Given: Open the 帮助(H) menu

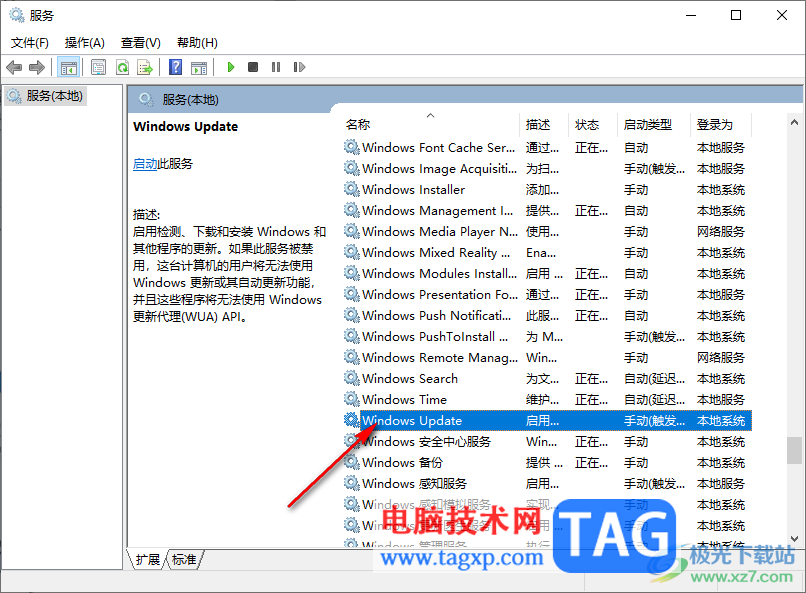Looking at the screenshot, I should 197,43.
